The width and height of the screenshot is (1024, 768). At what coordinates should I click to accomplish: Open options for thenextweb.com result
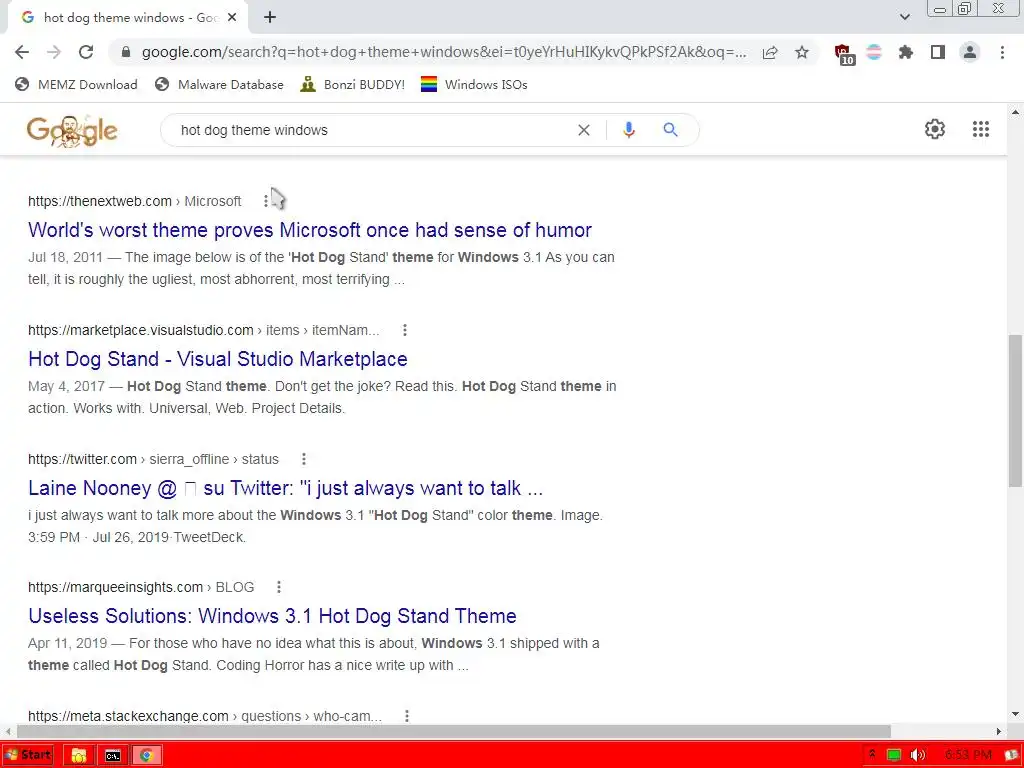pyautogui.click(x=266, y=201)
